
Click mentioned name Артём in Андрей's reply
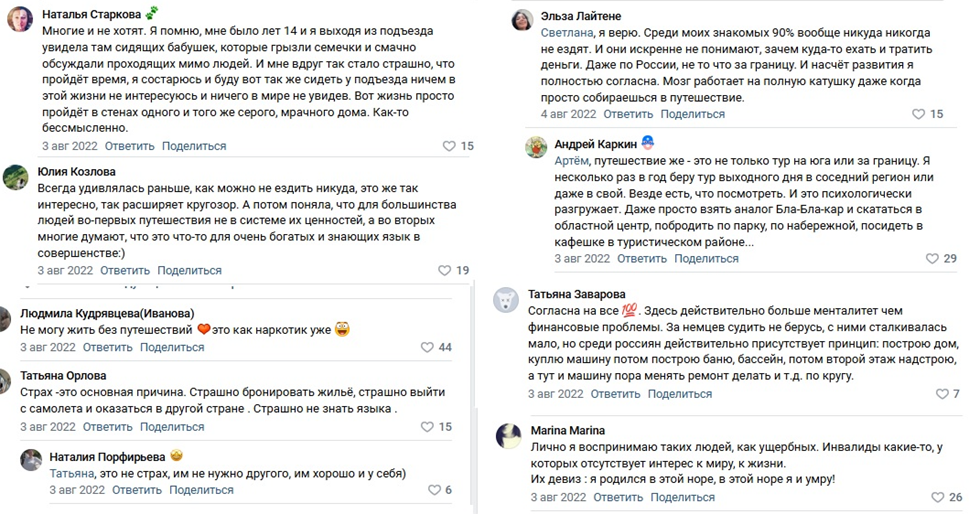tap(574, 160)
